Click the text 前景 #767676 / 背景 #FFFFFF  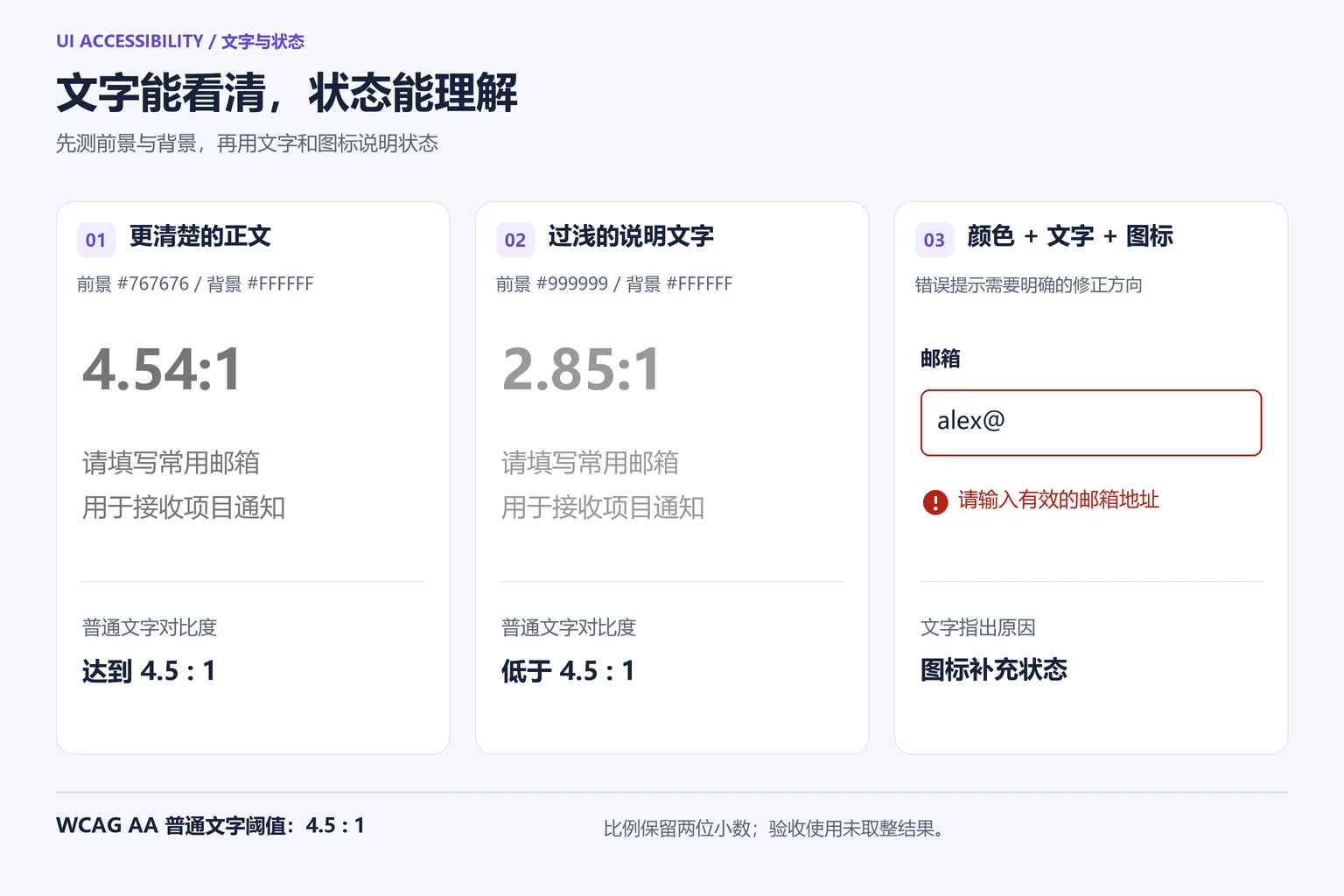pyautogui.click(x=195, y=284)
